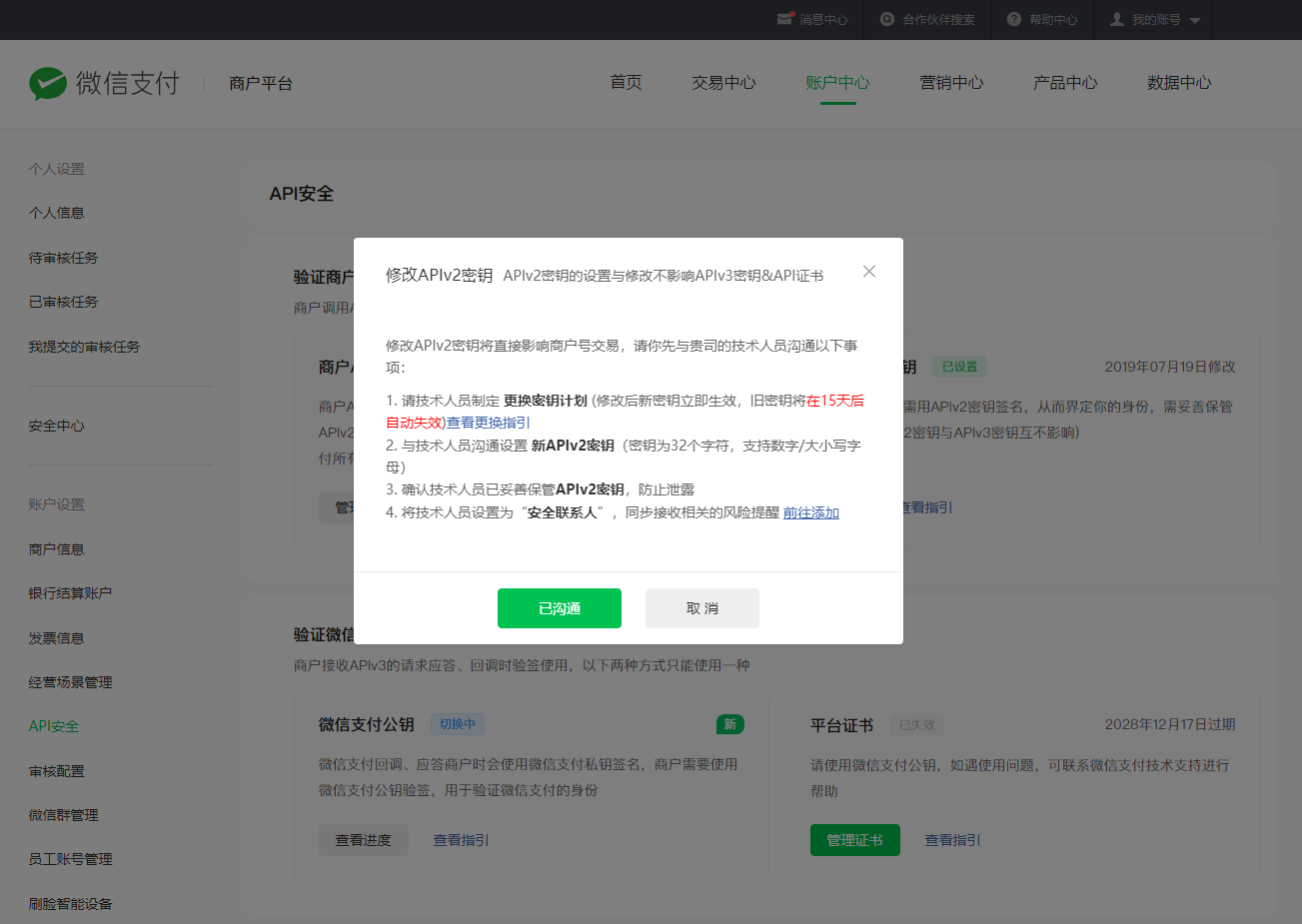Screen dimensions: 1302x924
Task: Open 商户信息 in the sidebar
Action: point(57,549)
